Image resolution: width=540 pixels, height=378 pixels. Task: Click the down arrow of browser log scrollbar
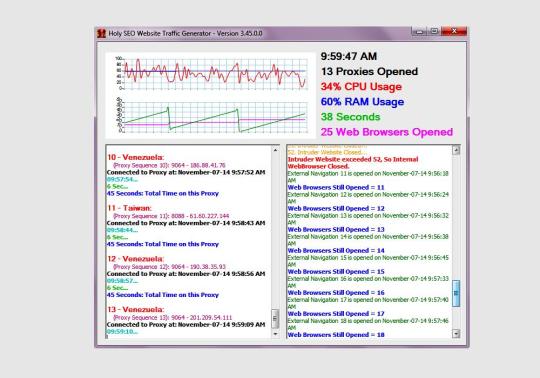(456, 333)
